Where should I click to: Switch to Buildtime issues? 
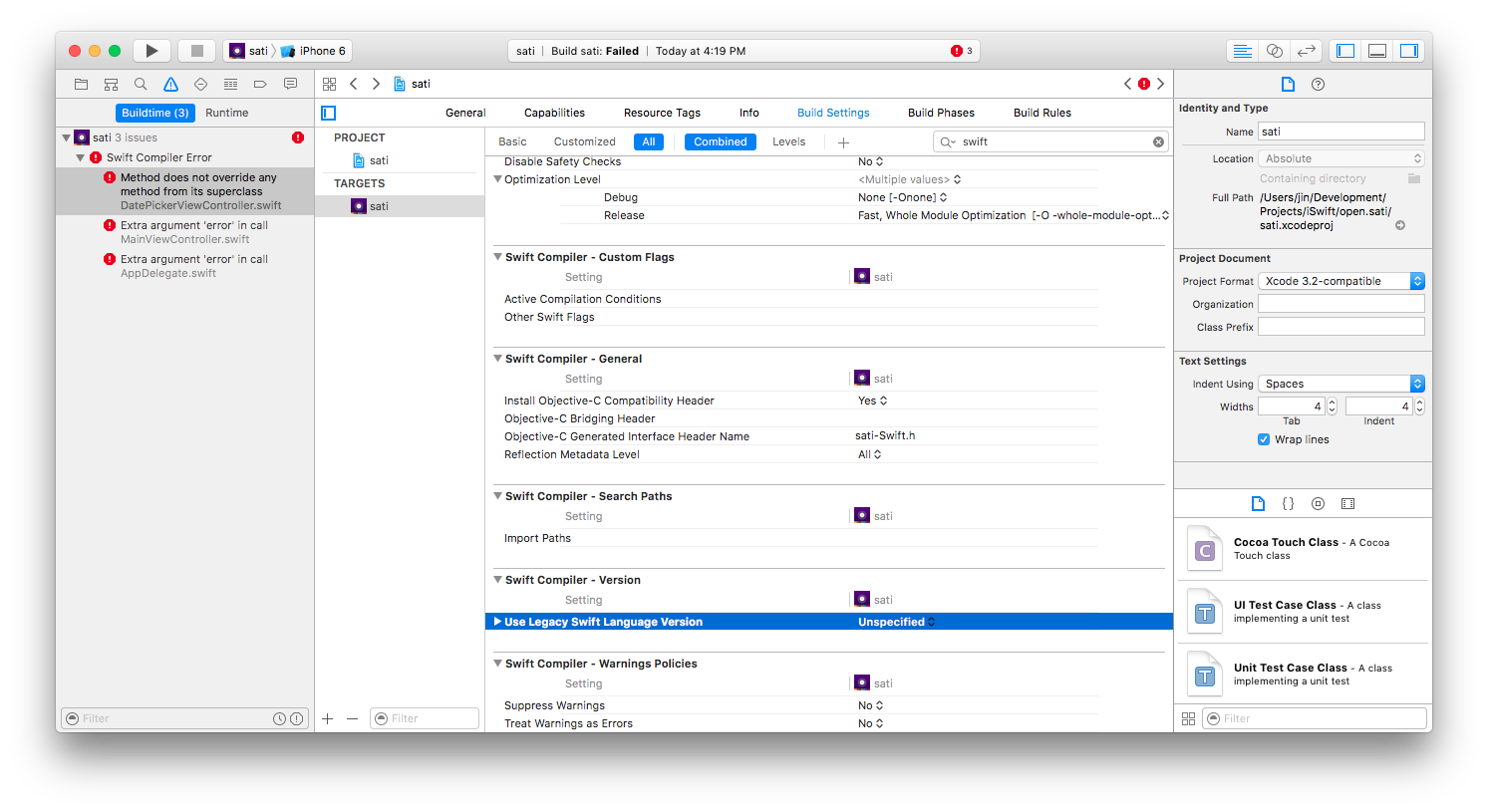(155, 113)
